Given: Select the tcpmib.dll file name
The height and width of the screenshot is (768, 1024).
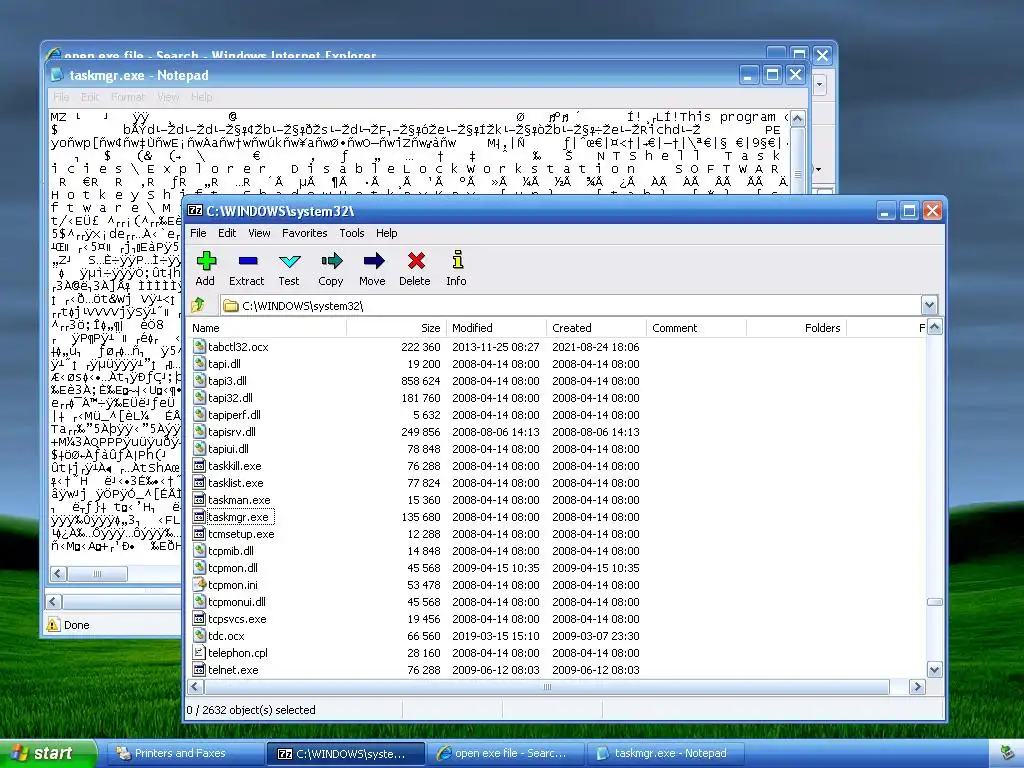Looking at the screenshot, I should 231,551.
